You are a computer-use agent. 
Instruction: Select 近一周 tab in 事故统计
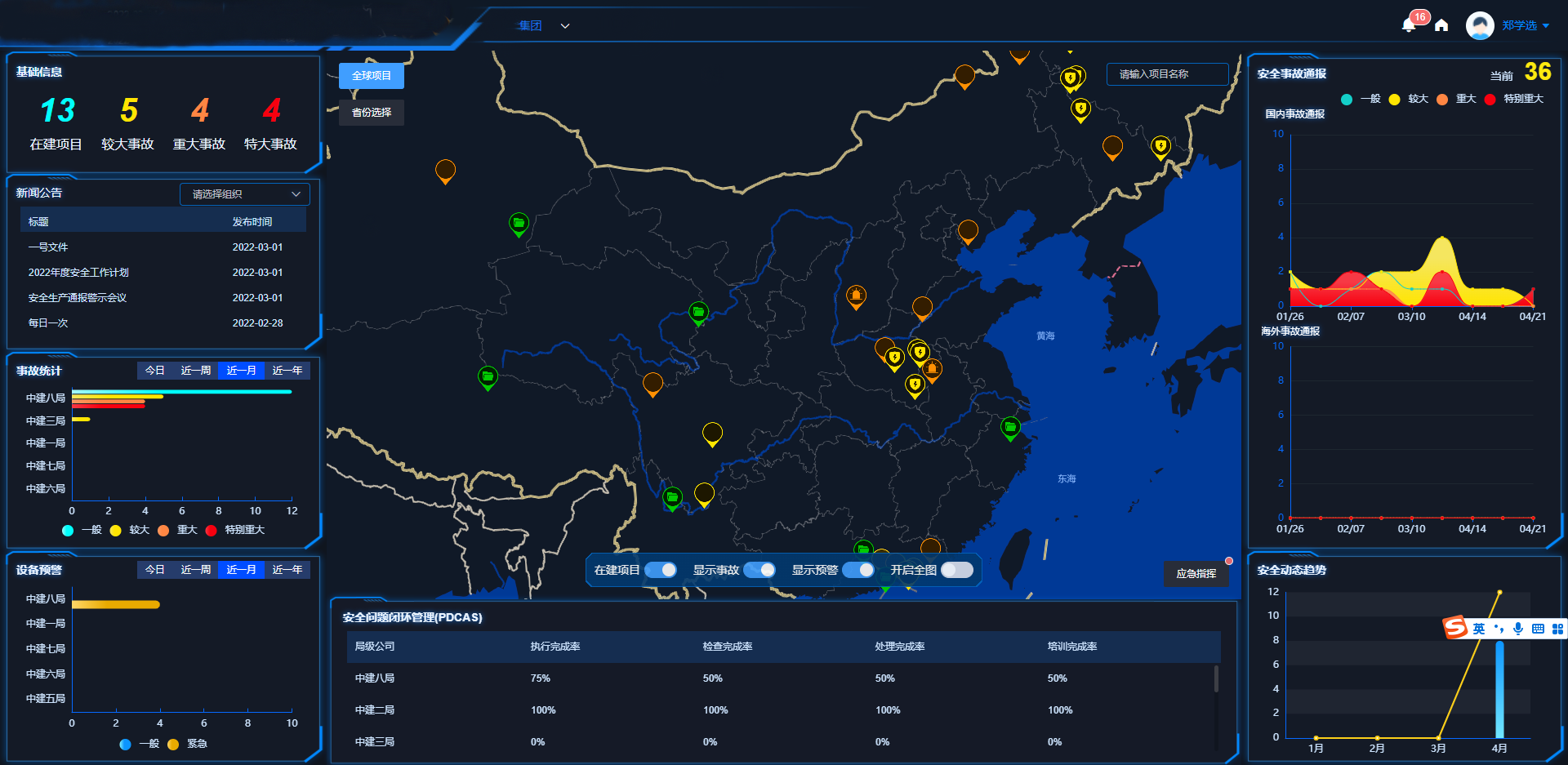[195, 371]
